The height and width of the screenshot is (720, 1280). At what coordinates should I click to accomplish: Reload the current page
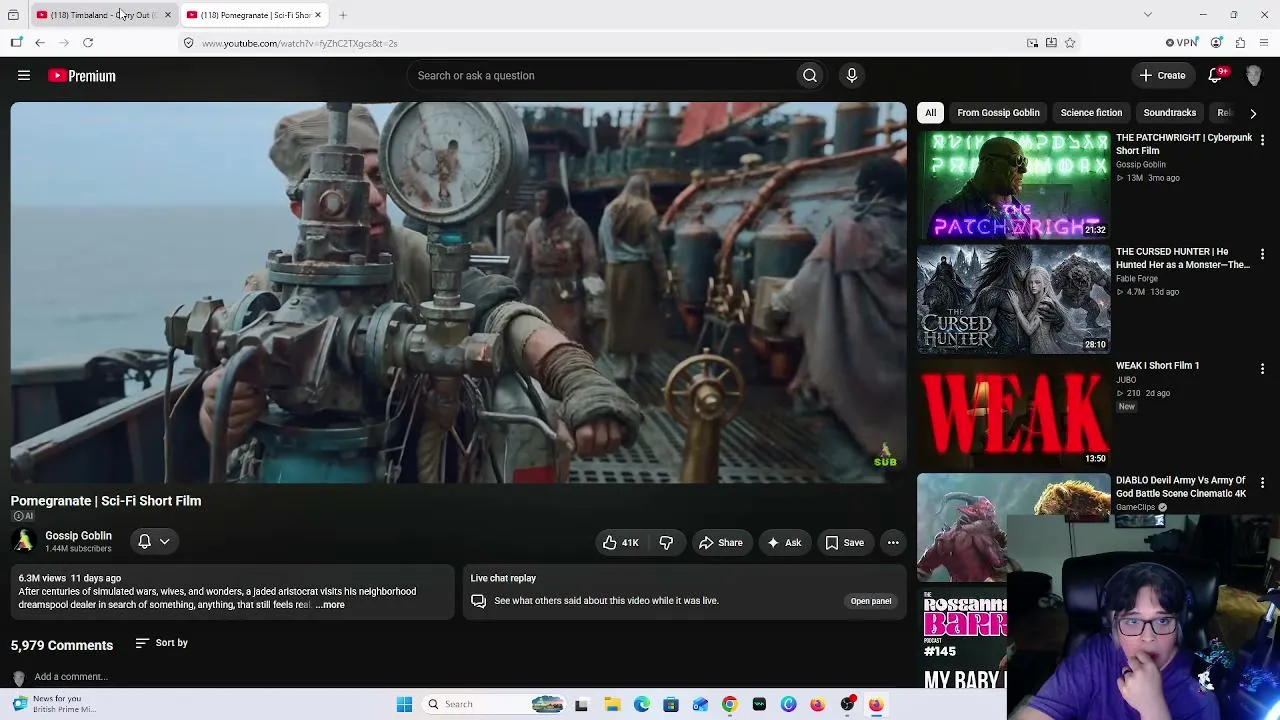click(x=88, y=43)
